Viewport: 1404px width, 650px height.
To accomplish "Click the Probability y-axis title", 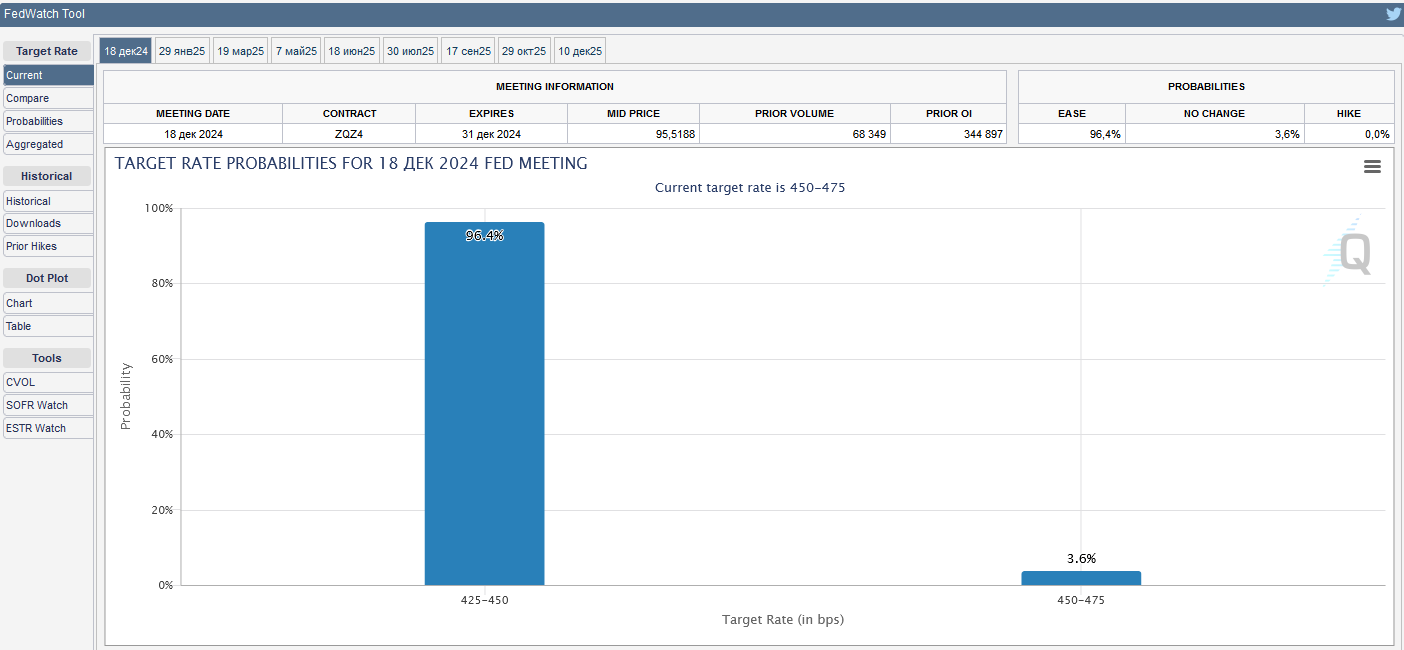I will click(x=126, y=396).
